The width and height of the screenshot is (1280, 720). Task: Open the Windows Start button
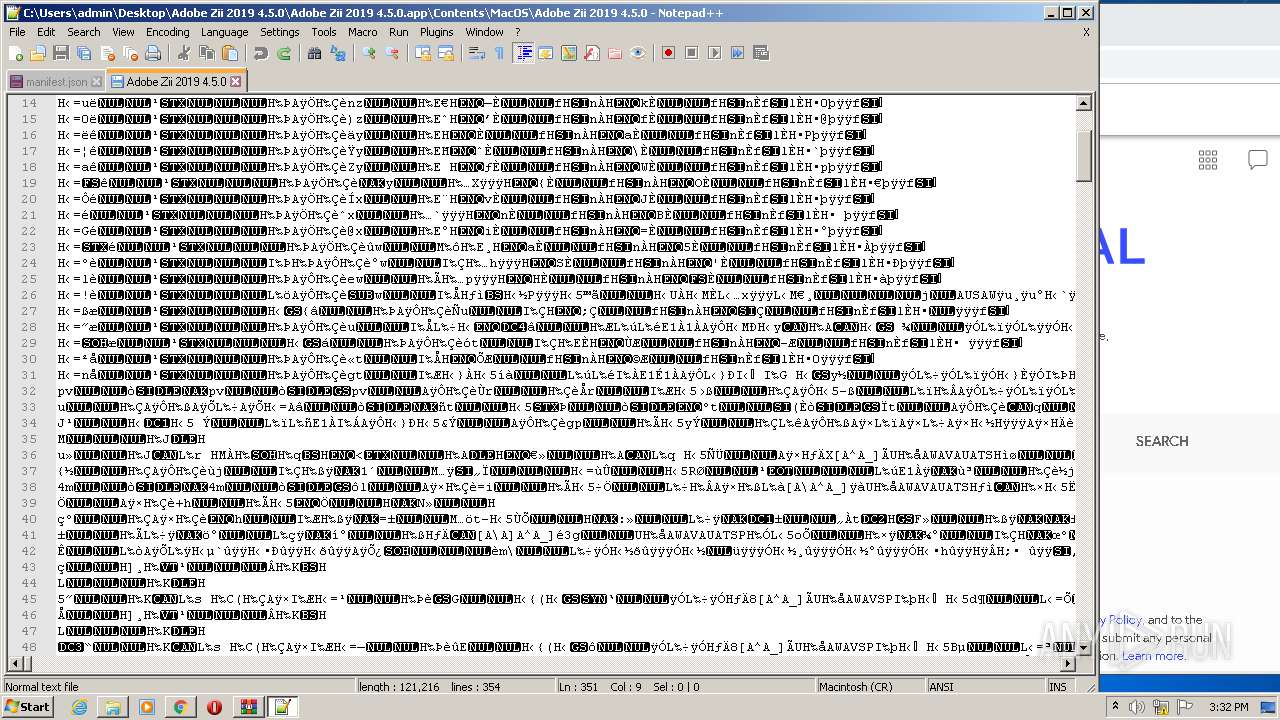click(x=28, y=707)
